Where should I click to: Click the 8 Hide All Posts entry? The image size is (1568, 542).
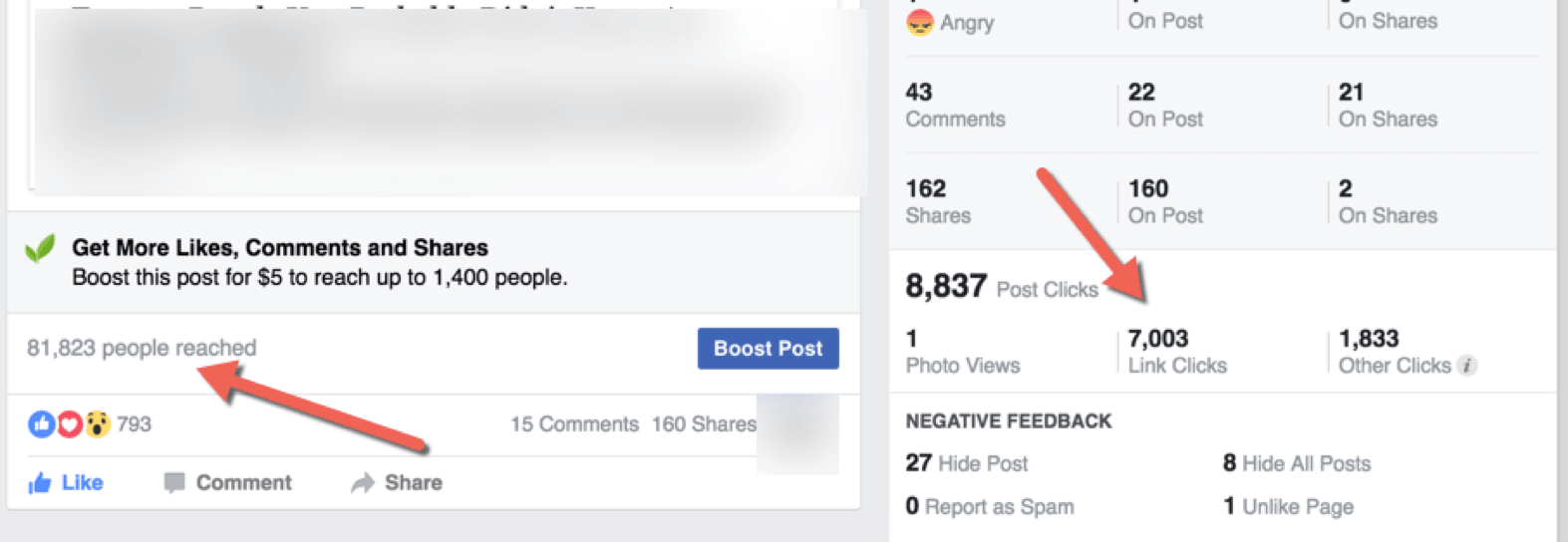[x=1297, y=463]
